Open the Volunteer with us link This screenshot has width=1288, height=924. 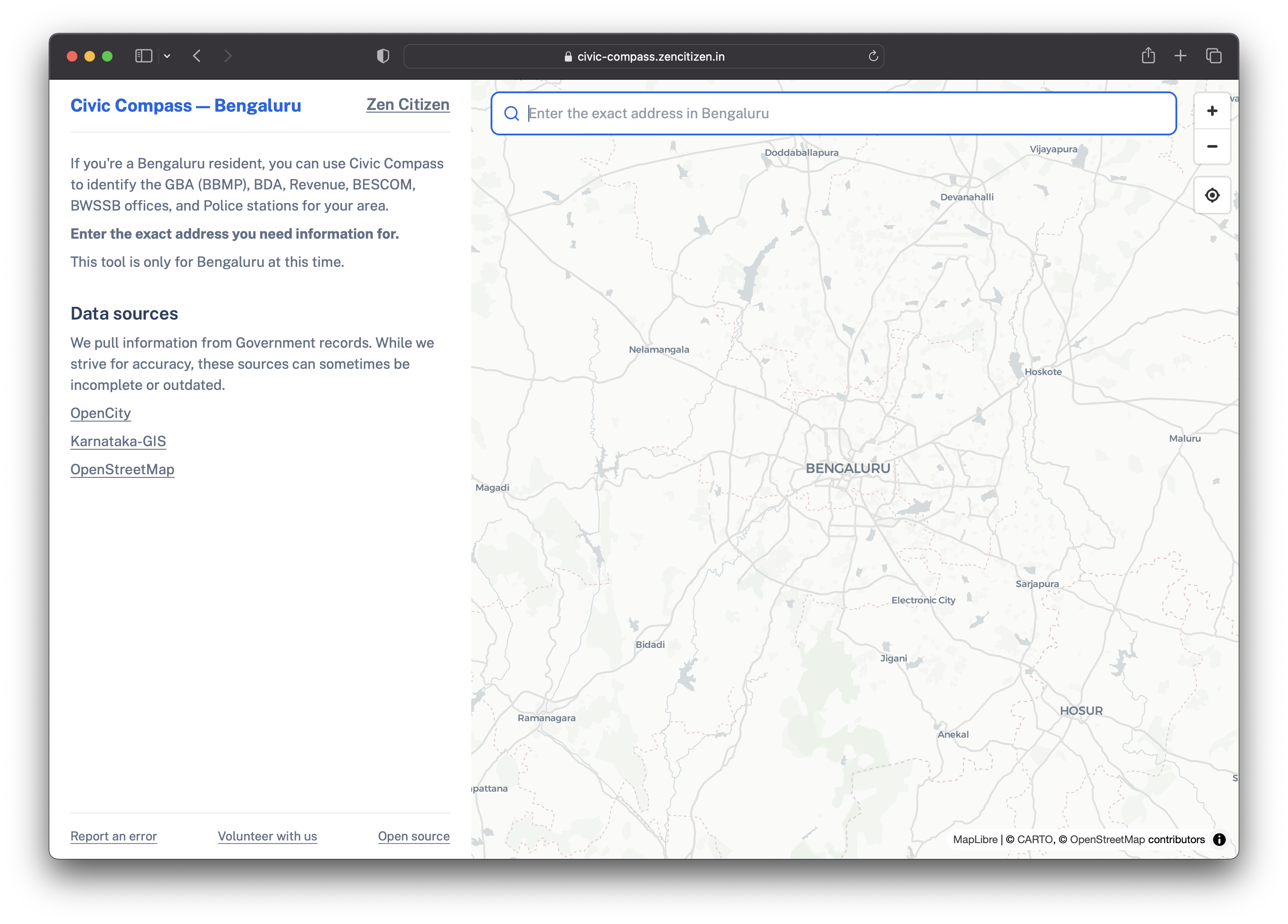click(267, 836)
